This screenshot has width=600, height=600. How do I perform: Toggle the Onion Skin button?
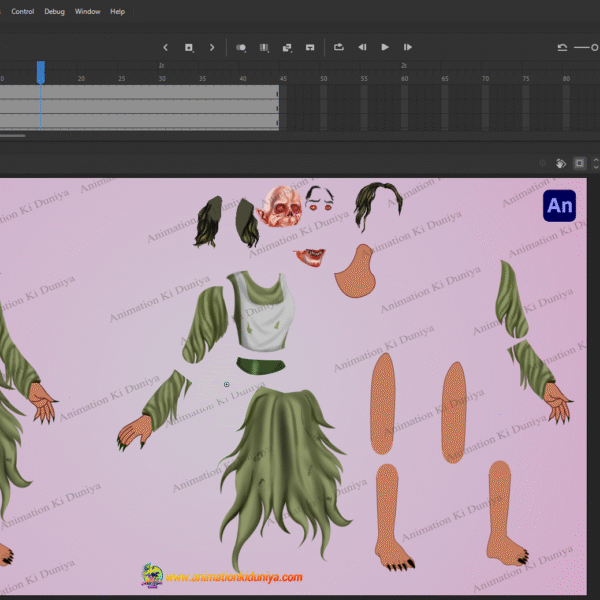(x=241, y=47)
